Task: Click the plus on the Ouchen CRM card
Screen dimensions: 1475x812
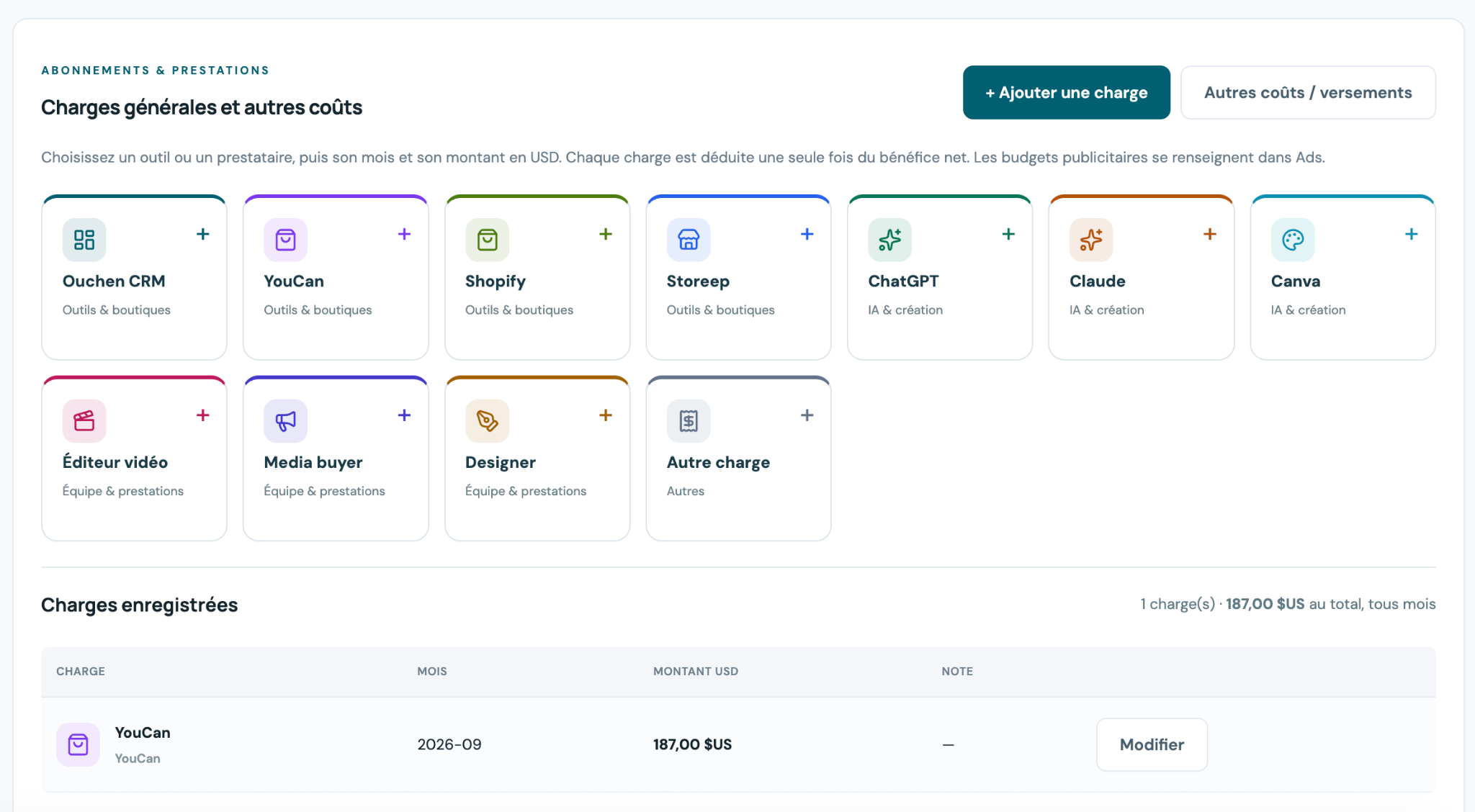Action: [x=203, y=234]
